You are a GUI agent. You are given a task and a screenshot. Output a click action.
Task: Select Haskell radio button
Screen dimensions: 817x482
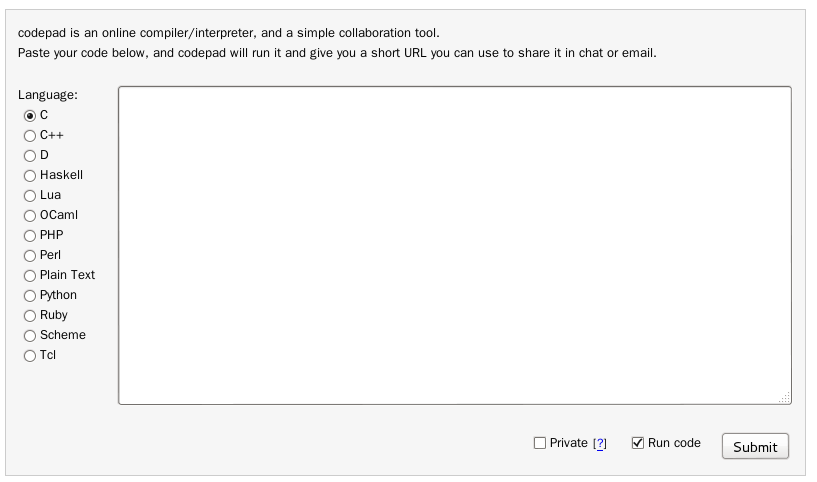click(30, 175)
